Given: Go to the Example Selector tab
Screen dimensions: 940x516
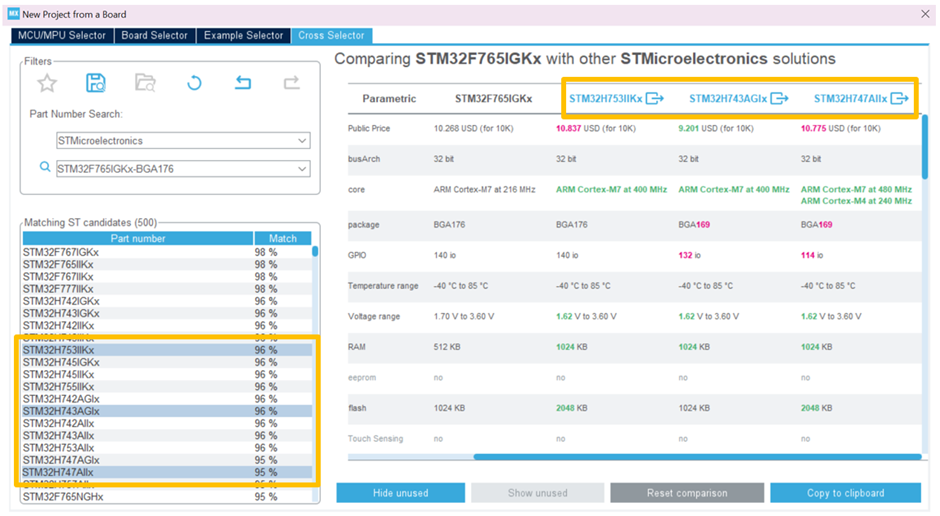Looking at the screenshot, I should 244,36.
